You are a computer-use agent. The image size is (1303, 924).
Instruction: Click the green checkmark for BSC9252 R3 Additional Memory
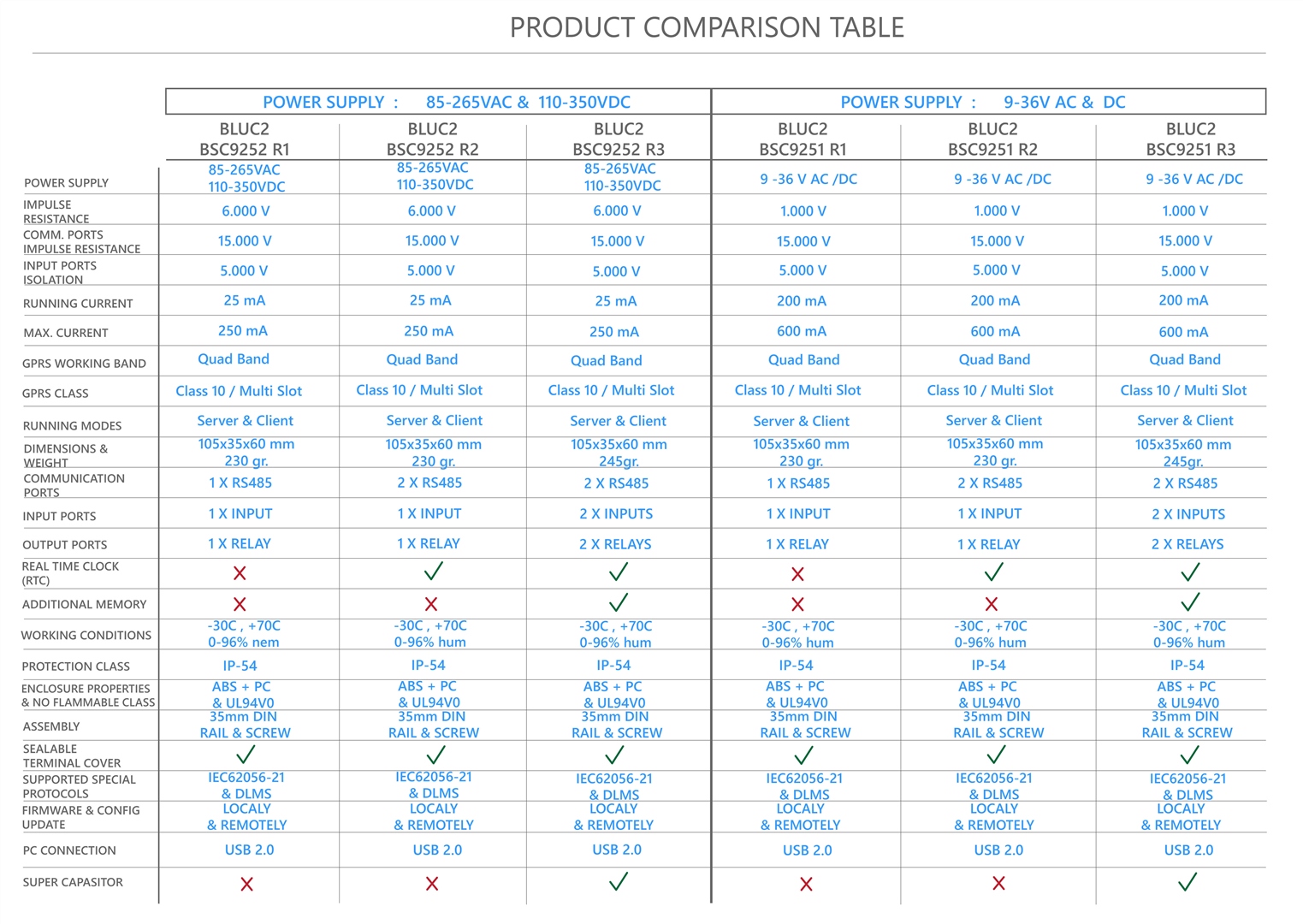618,601
